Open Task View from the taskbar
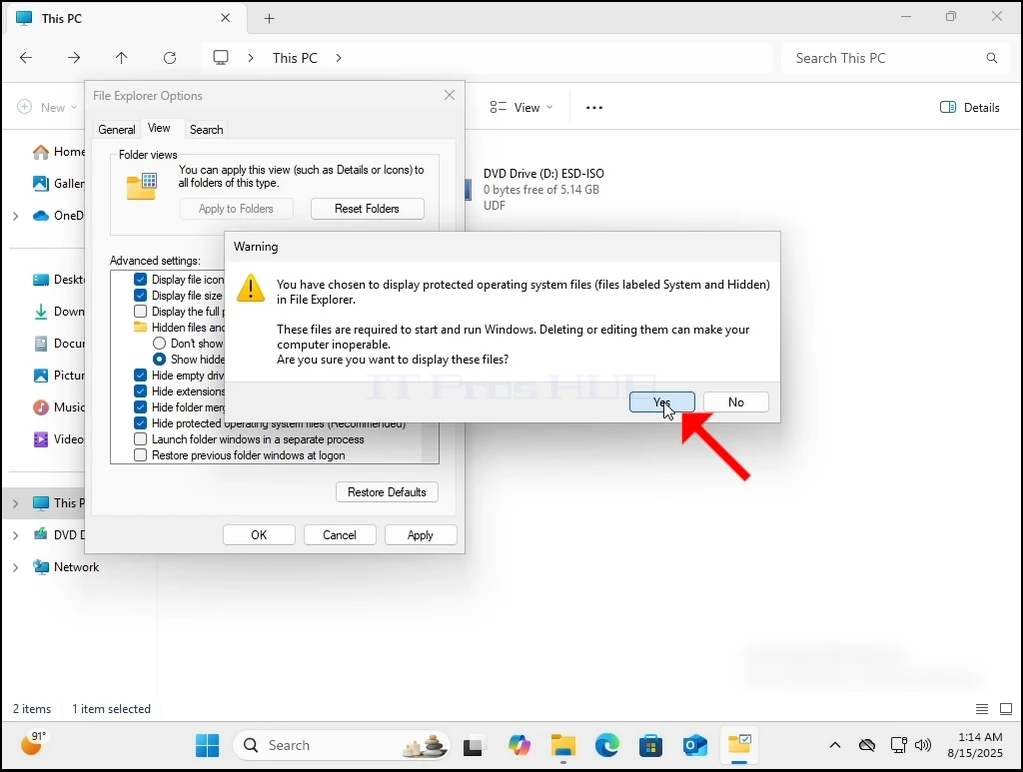This screenshot has height=772, width=1023. coord(474,745)
